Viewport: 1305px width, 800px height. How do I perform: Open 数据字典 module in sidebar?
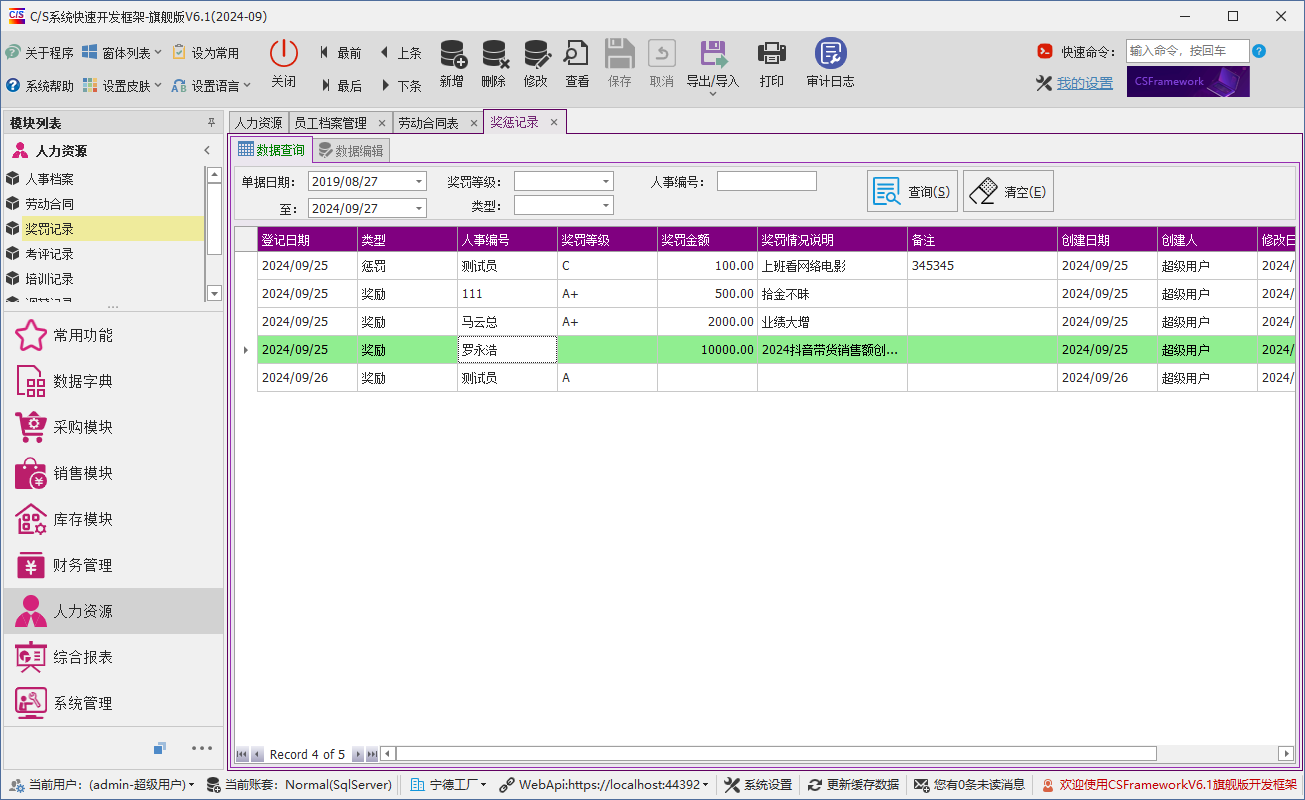click(x=113, y=381)
